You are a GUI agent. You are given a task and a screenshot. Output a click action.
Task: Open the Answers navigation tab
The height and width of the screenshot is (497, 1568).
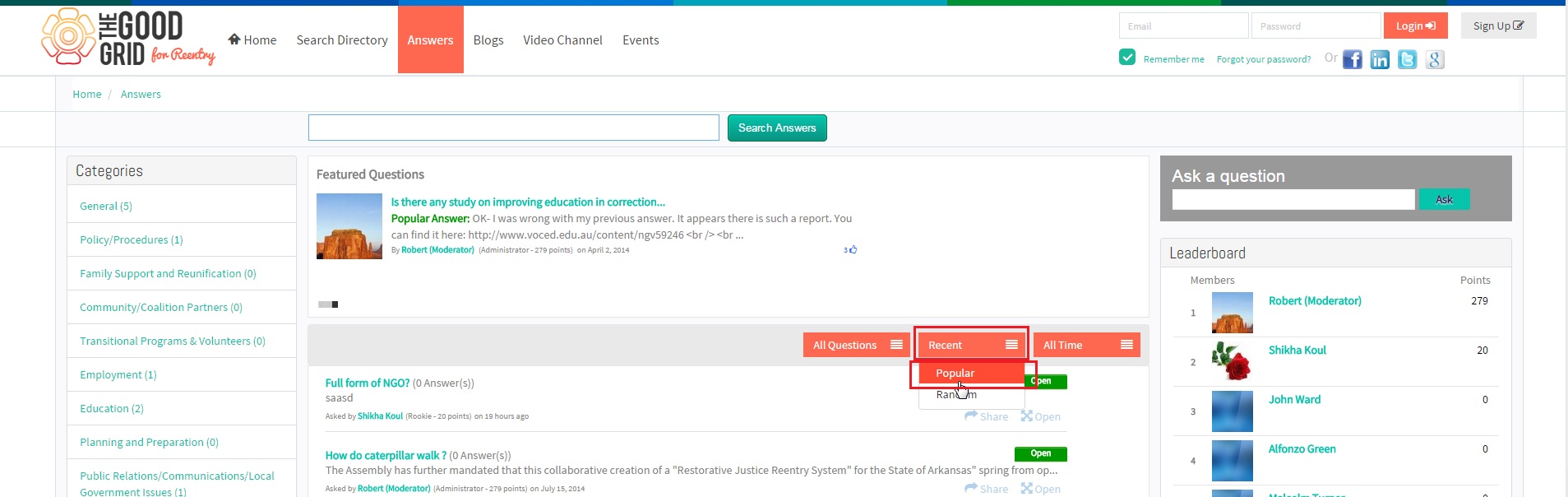pos(431,39)
